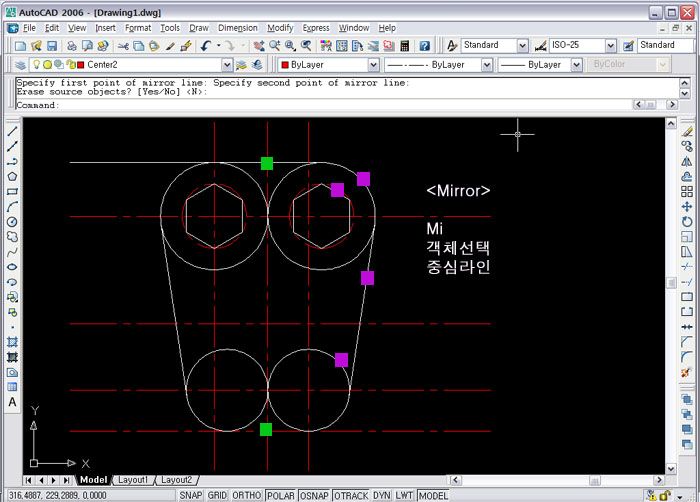Screen dimensions: 700x502
Task: Expand the ByLayer lineweight dropdown
Action: point(576,65)
